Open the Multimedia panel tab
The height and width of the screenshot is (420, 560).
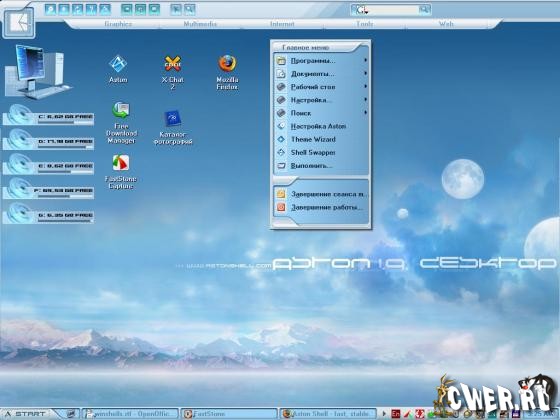200,24
